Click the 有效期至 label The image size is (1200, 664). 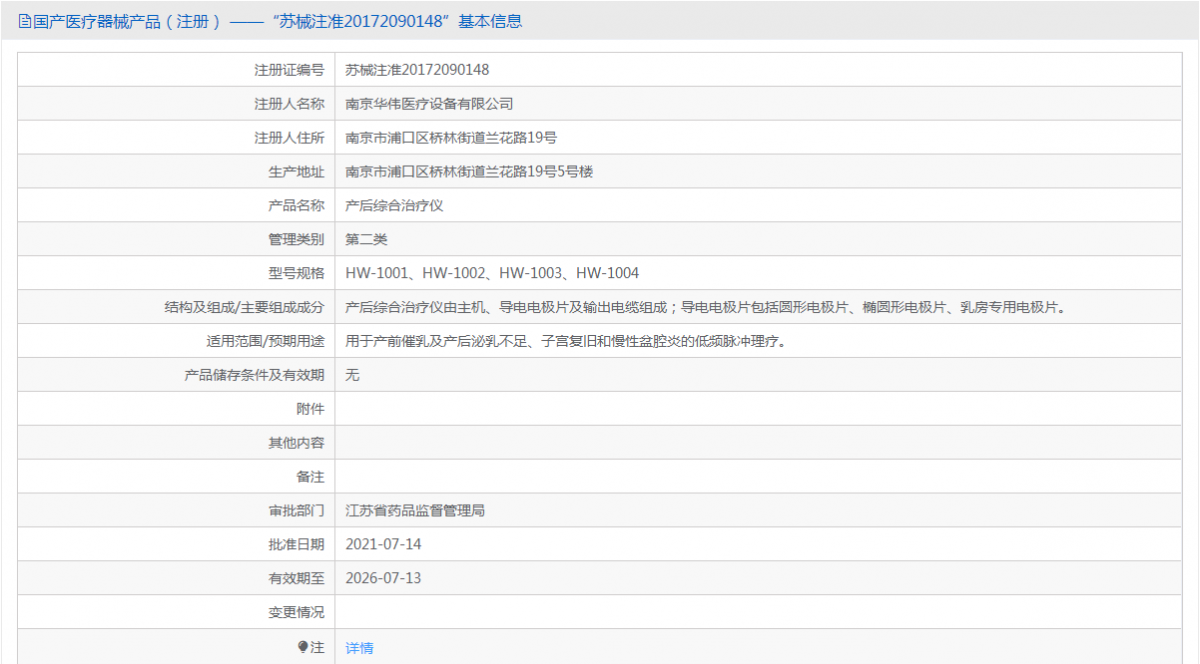click(x=296, y=578)
